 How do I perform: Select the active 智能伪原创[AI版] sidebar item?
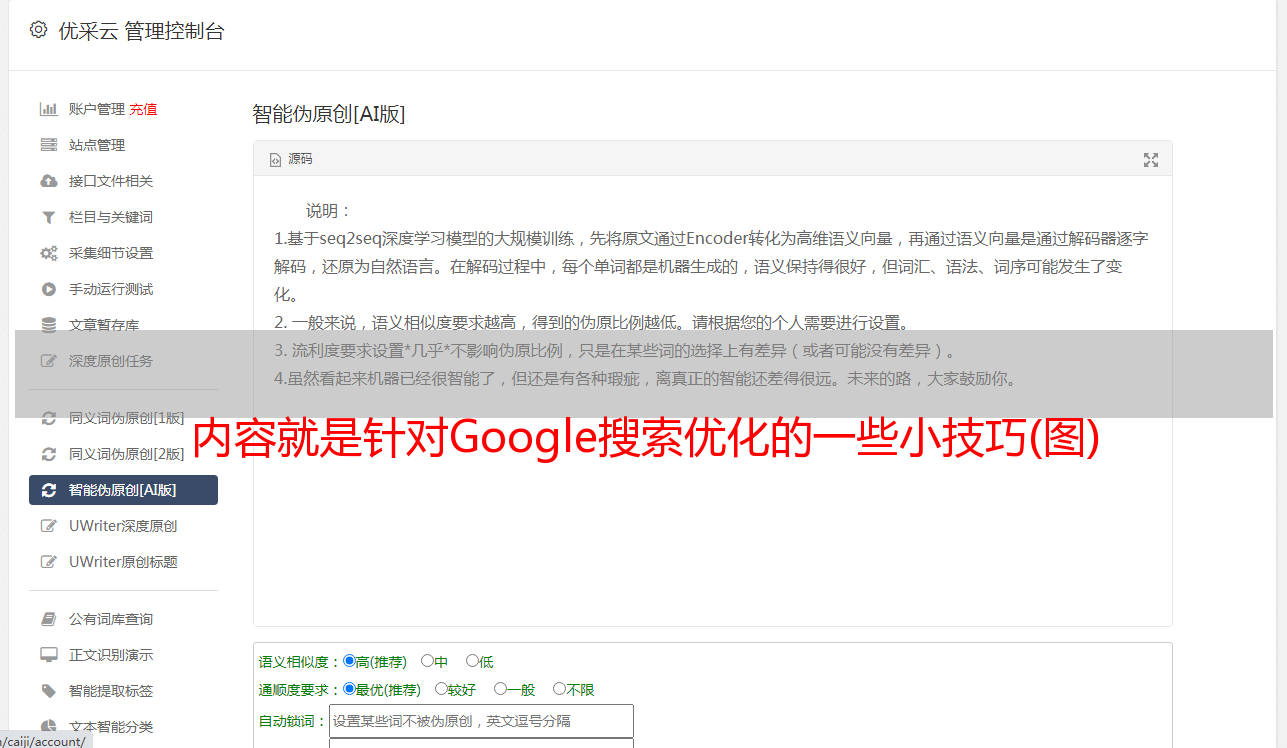click(123, 490)
